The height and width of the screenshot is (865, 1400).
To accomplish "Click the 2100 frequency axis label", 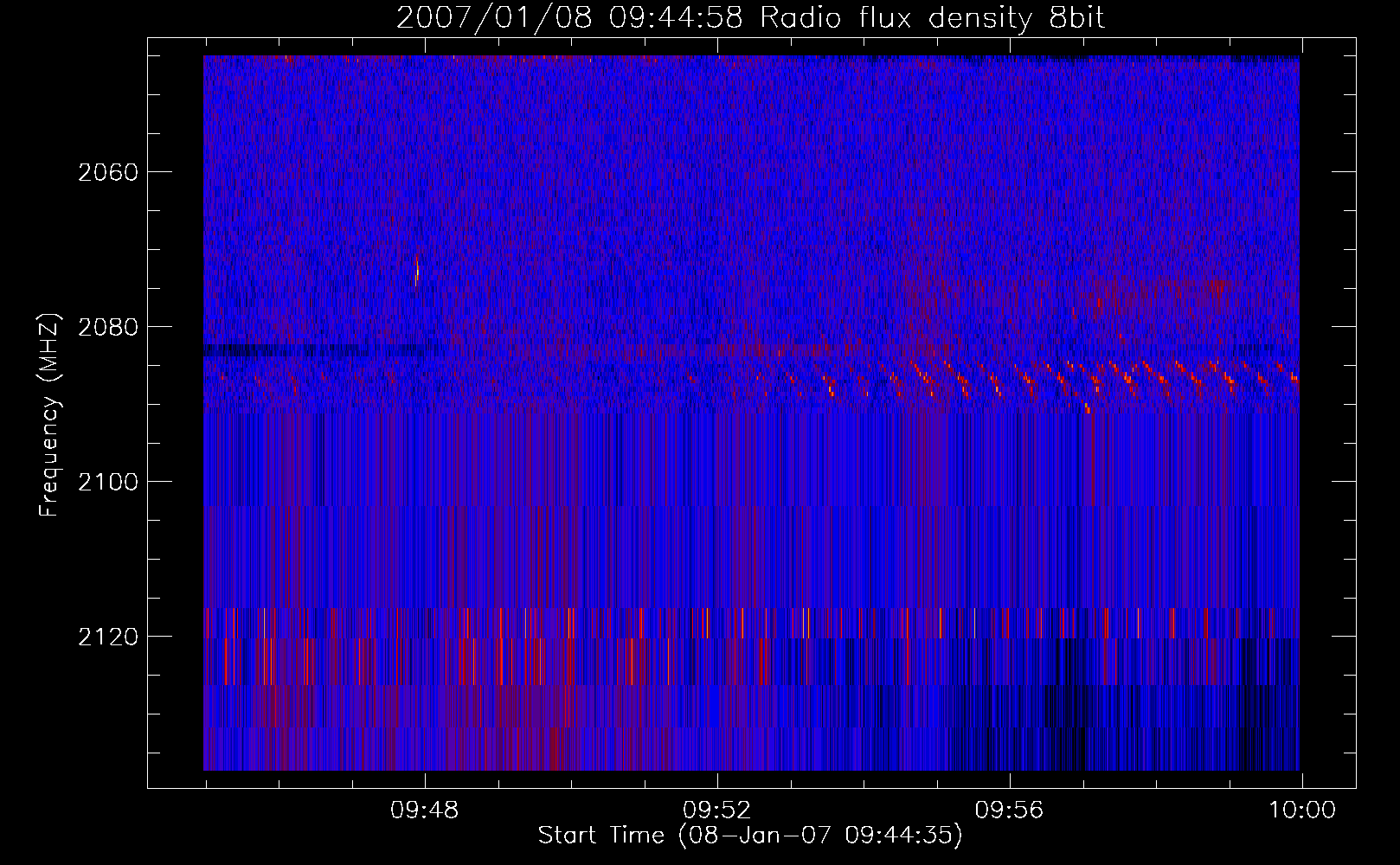I will click(108, 482).
